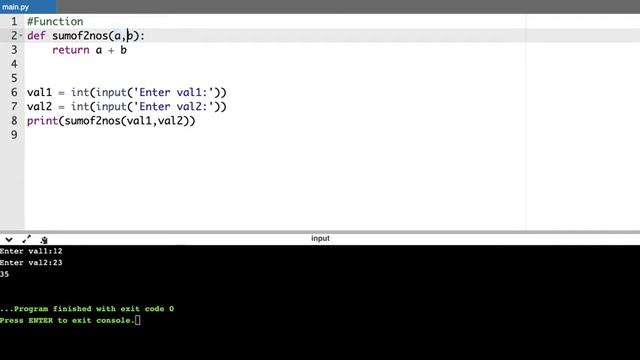Collapse the console panel with chevron icon
The image size is (640, 360).
pos(9,240)
